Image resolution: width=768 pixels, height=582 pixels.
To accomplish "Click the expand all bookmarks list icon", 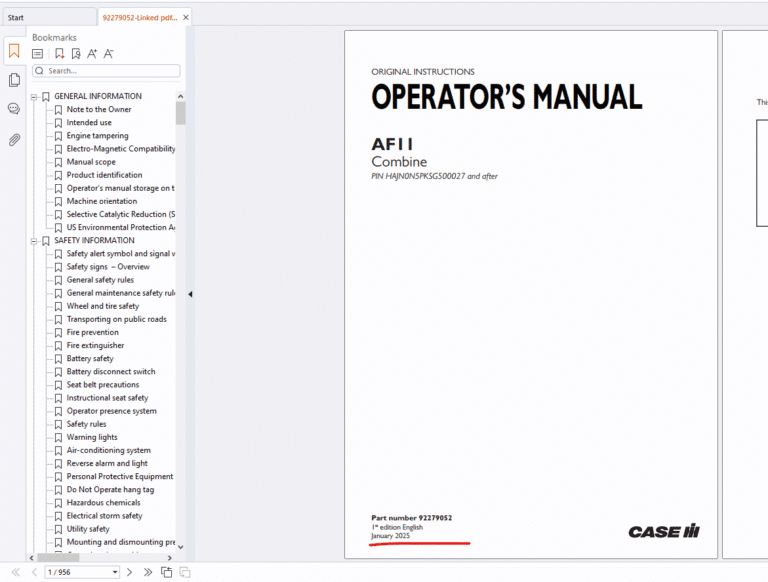I will 37,54.
